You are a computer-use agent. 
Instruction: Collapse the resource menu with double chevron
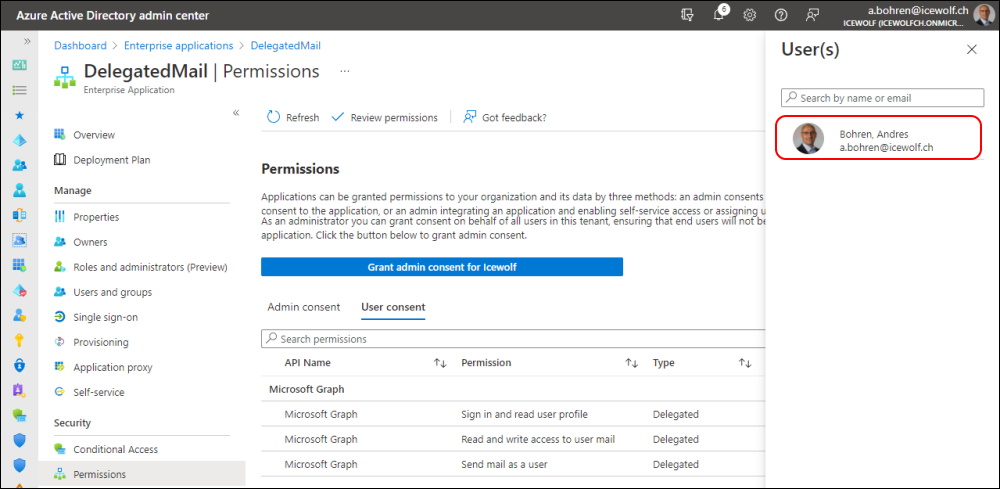coord(235,113)
